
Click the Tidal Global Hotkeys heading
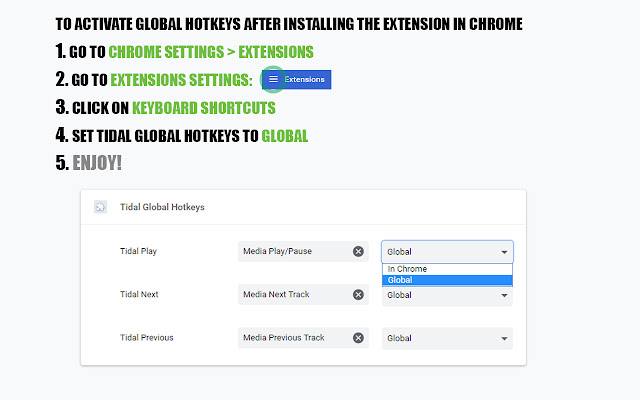pyautogui.click(x=162, y=207)
